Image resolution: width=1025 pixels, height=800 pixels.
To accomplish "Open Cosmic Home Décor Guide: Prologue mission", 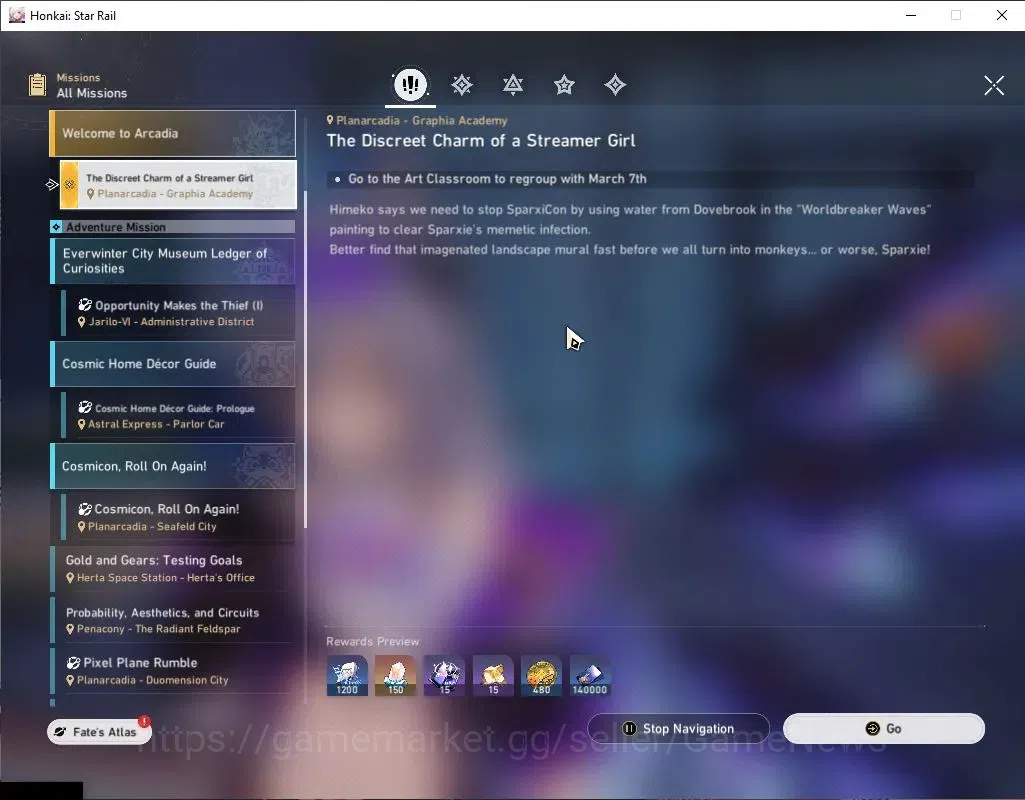I will 178,416.
